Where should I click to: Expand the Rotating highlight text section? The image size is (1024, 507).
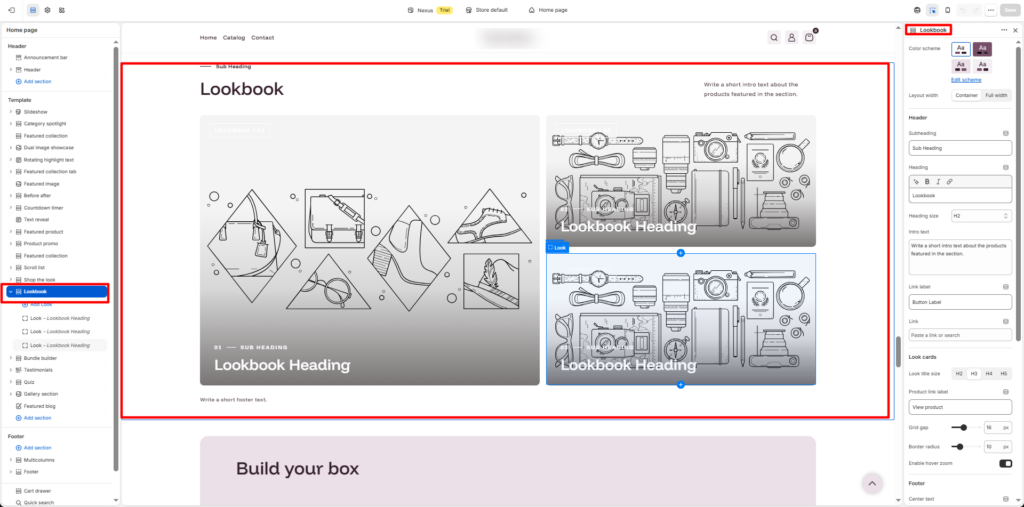(10, 159)
